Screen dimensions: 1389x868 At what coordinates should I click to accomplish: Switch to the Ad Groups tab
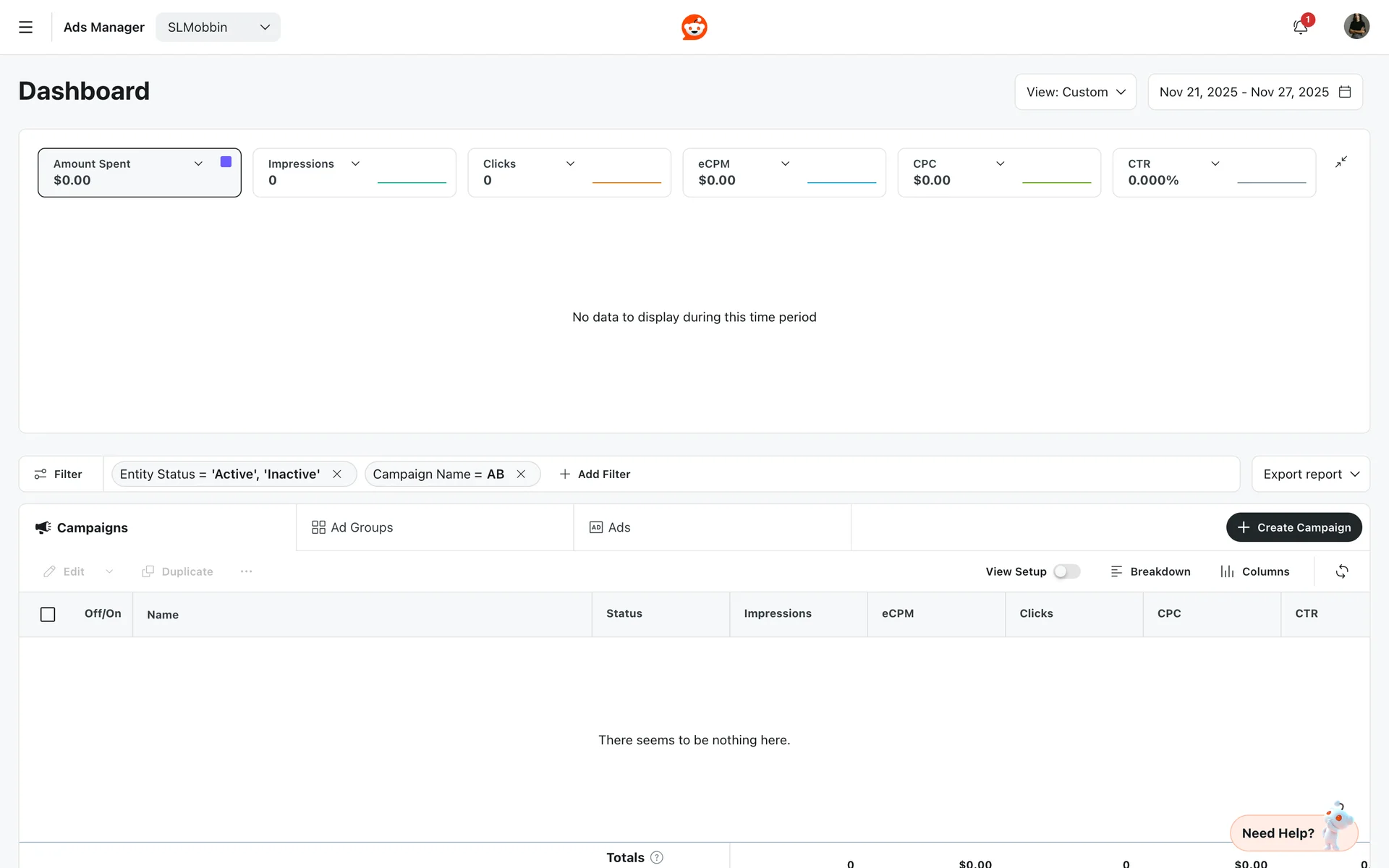pyautogui.click(x=352, y=528)
